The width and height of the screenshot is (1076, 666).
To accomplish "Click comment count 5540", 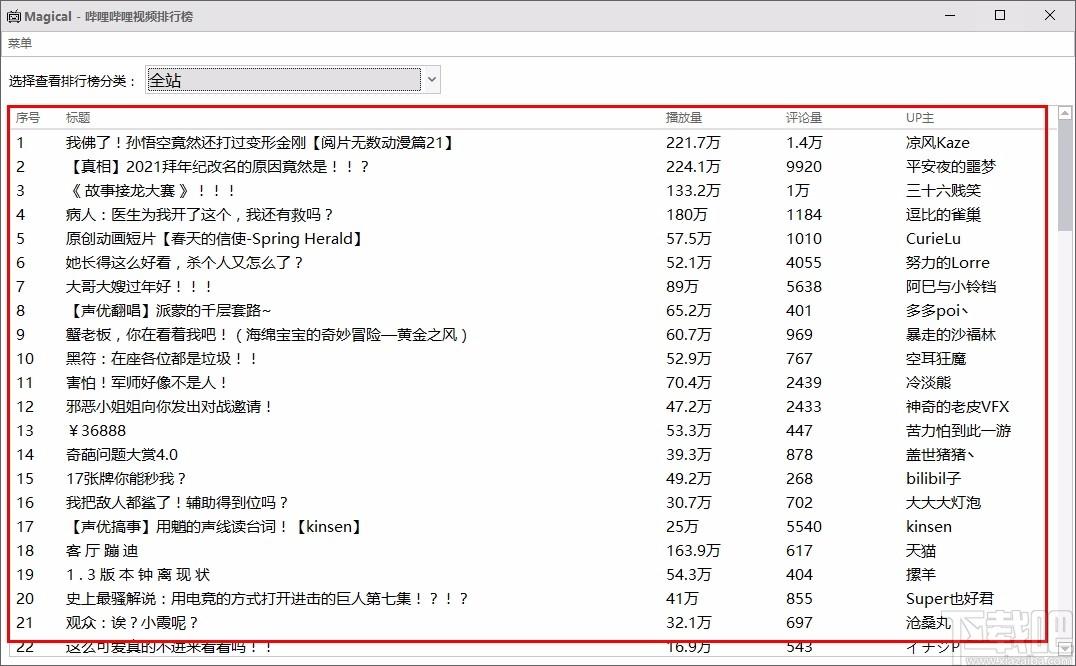I will pyautogui.click(x=804, y=527).
